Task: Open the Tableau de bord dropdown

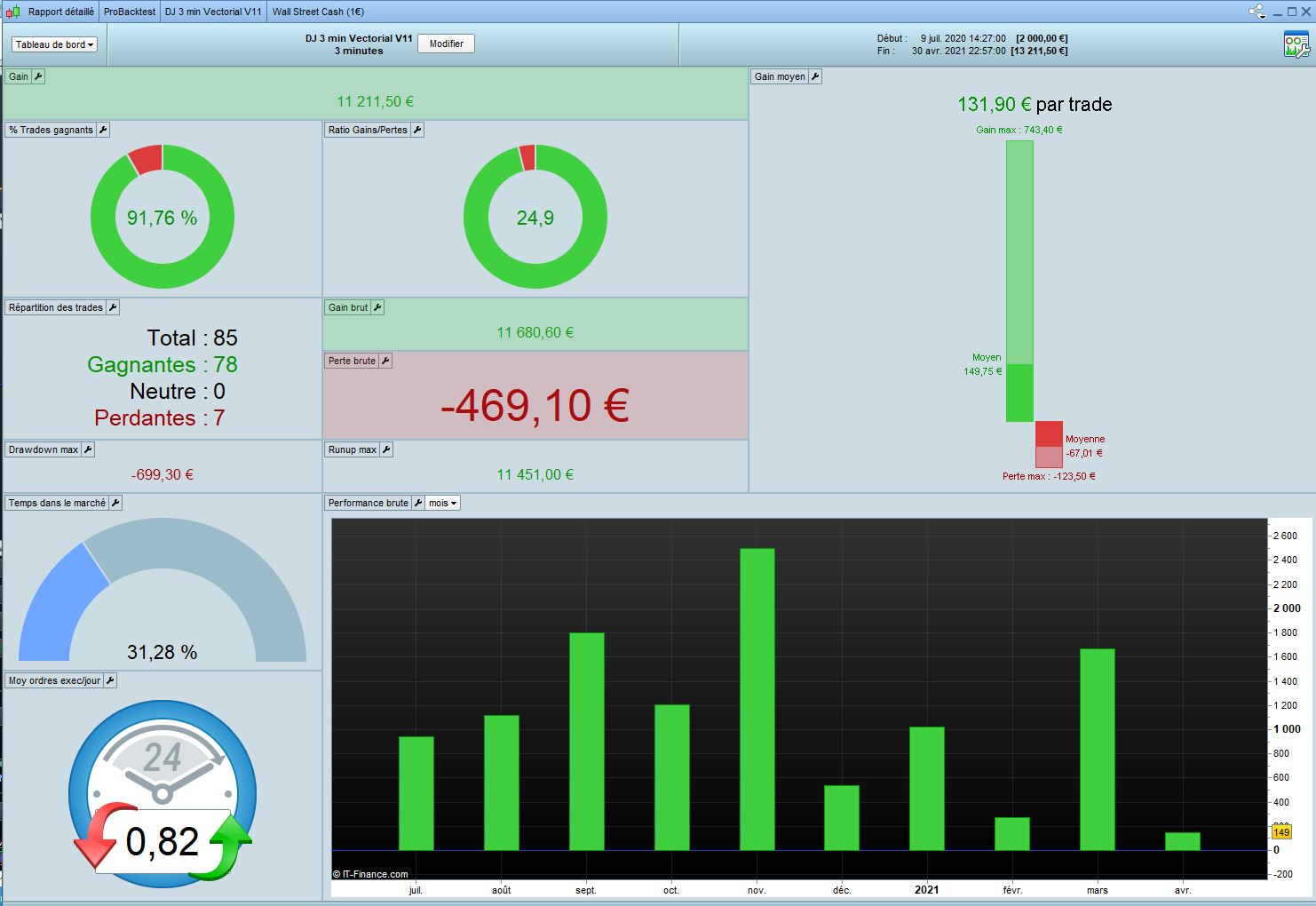Action: pos(54,44)
